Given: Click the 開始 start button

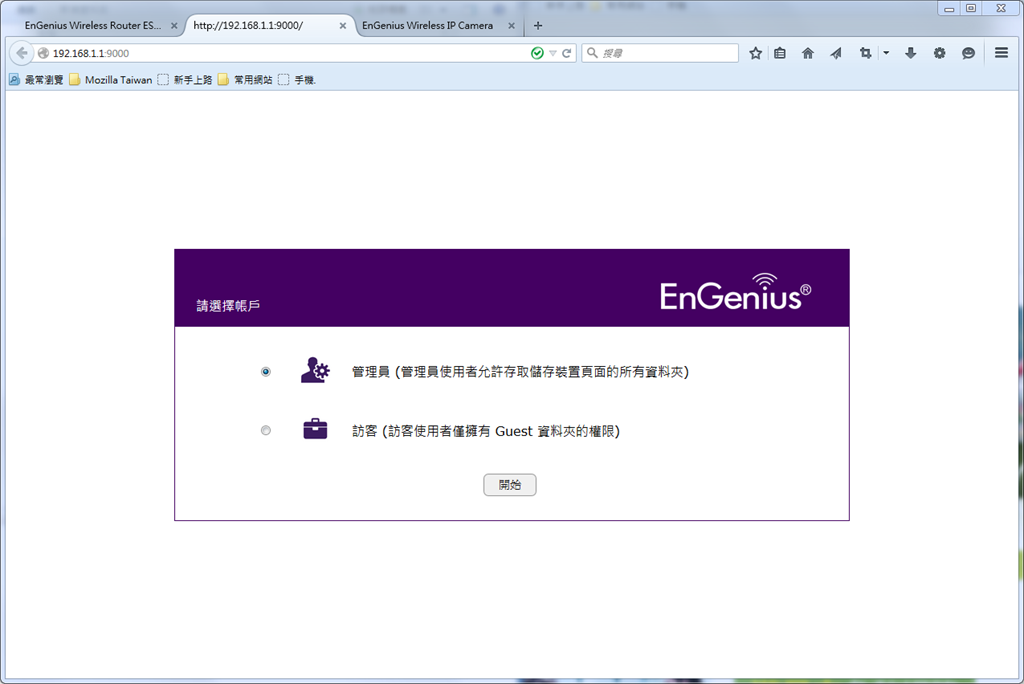Looking at the screenshot, I should [x=509, y=485].
